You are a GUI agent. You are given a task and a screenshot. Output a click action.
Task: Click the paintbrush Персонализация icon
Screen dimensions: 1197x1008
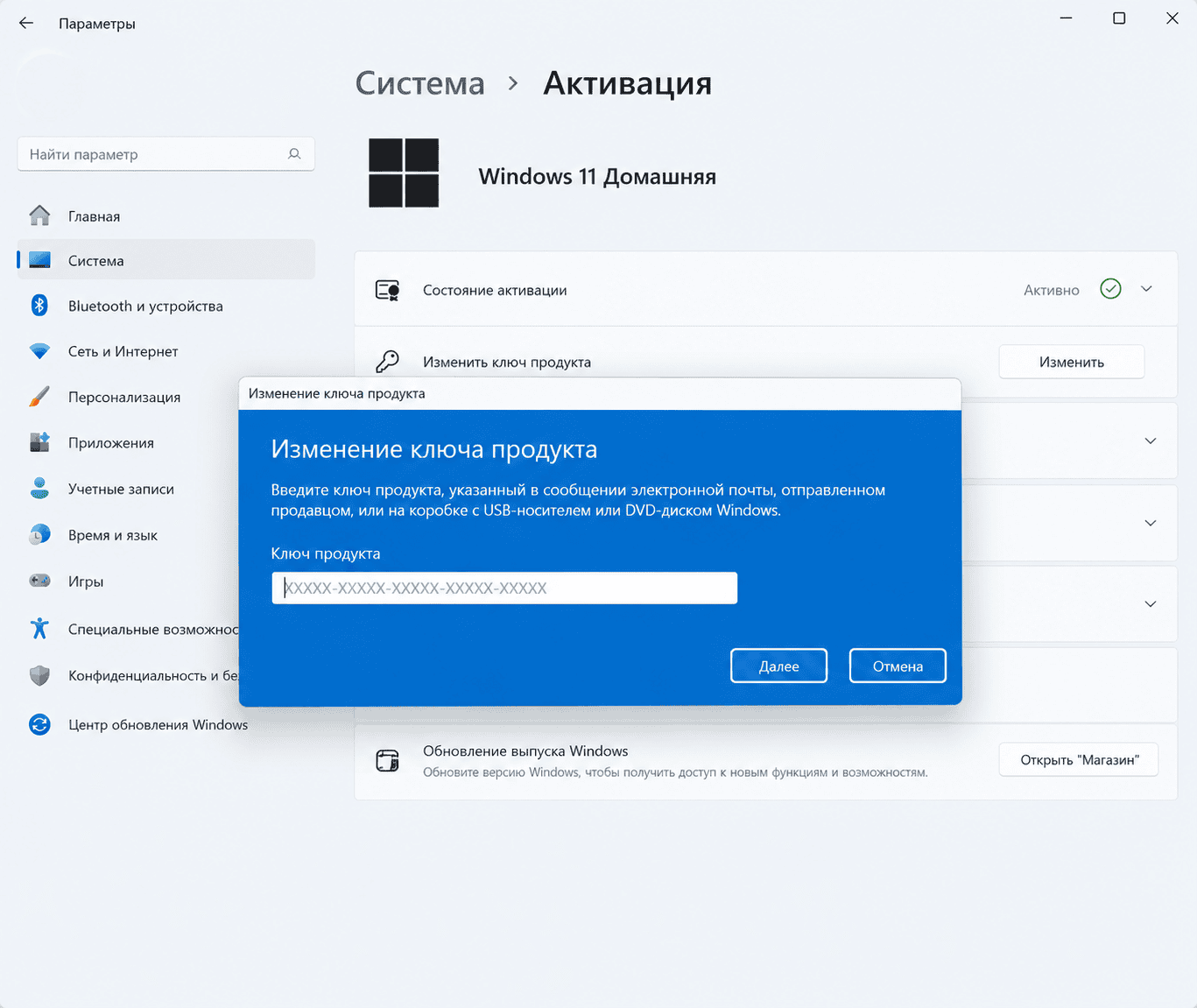tap(39, 397)
